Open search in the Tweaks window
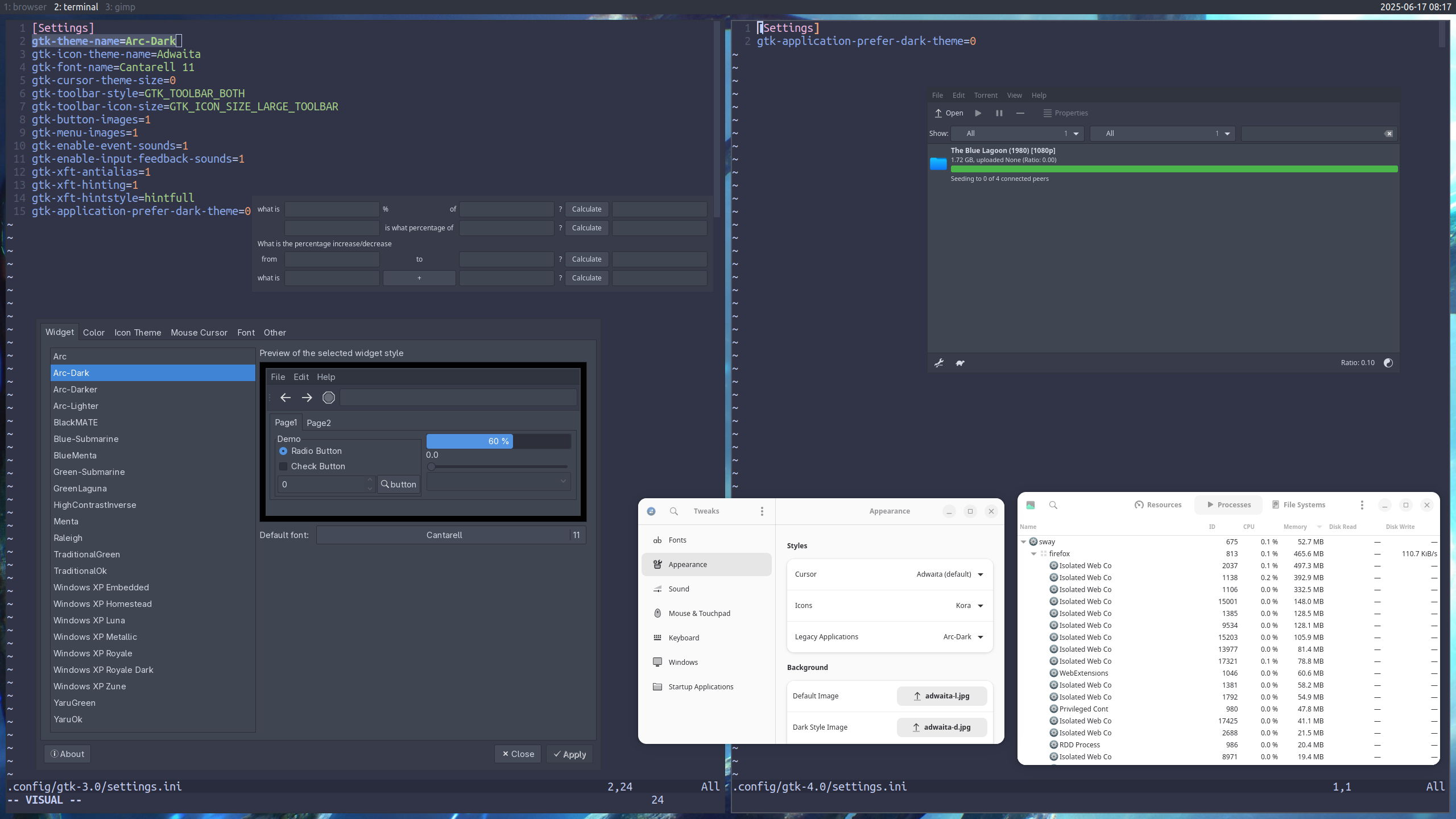Image resolution: width=1456 pixels, height=819 pixels. pos(673,511)
